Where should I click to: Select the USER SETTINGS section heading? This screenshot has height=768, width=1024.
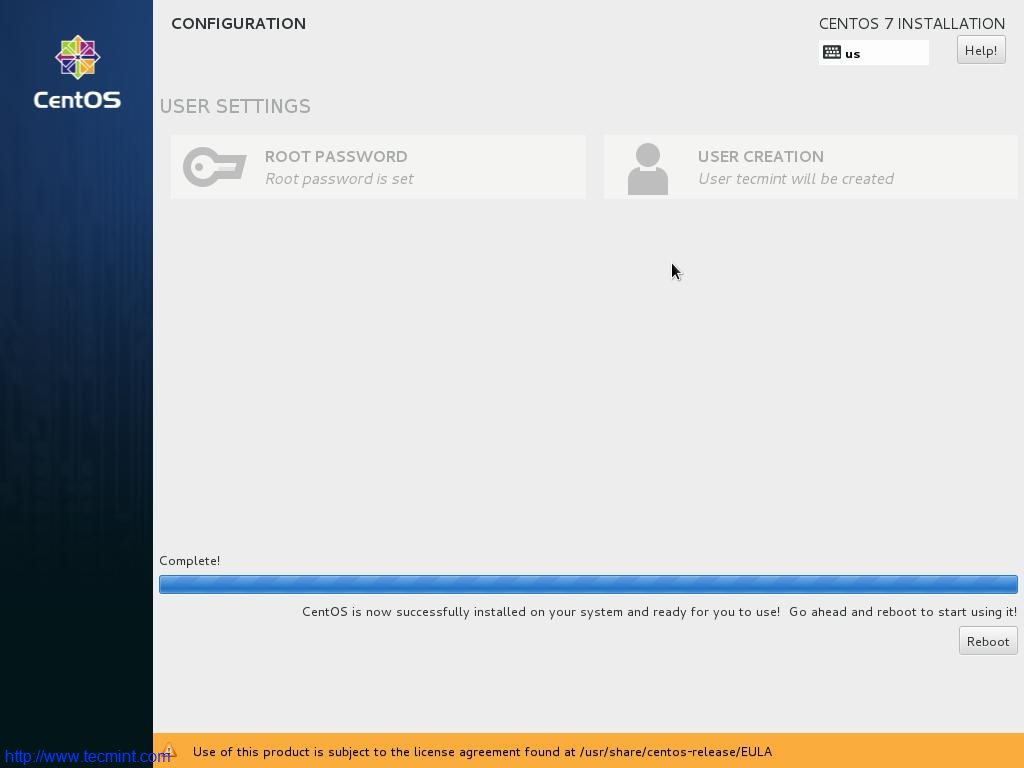(235, 106)
